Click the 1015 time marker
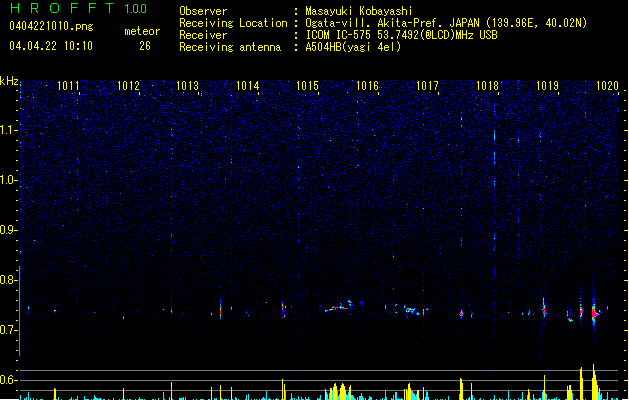The image size is (629, 400). click(x=307, y=86)
